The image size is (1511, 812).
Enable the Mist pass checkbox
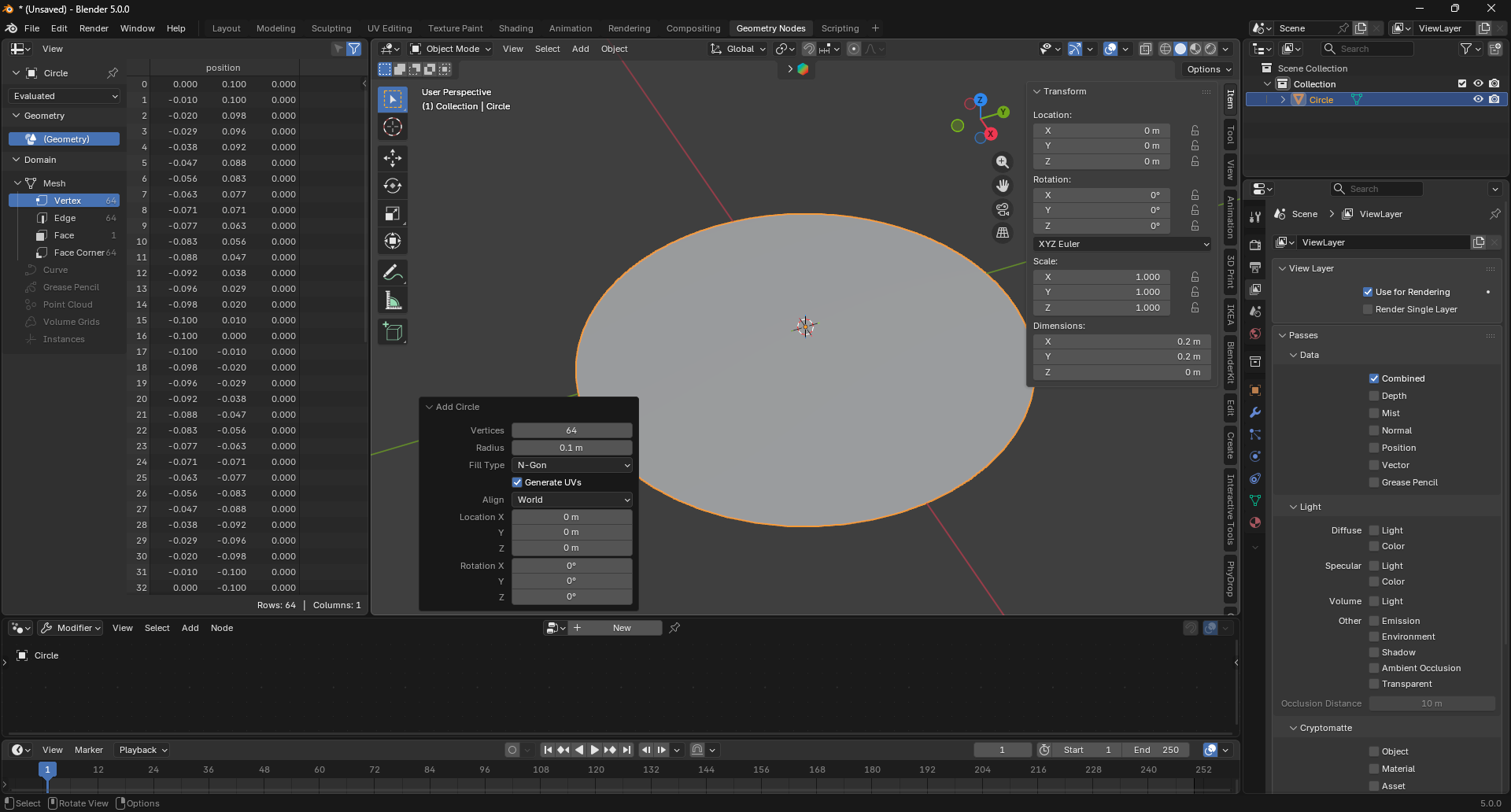[x=1374, y=413]
